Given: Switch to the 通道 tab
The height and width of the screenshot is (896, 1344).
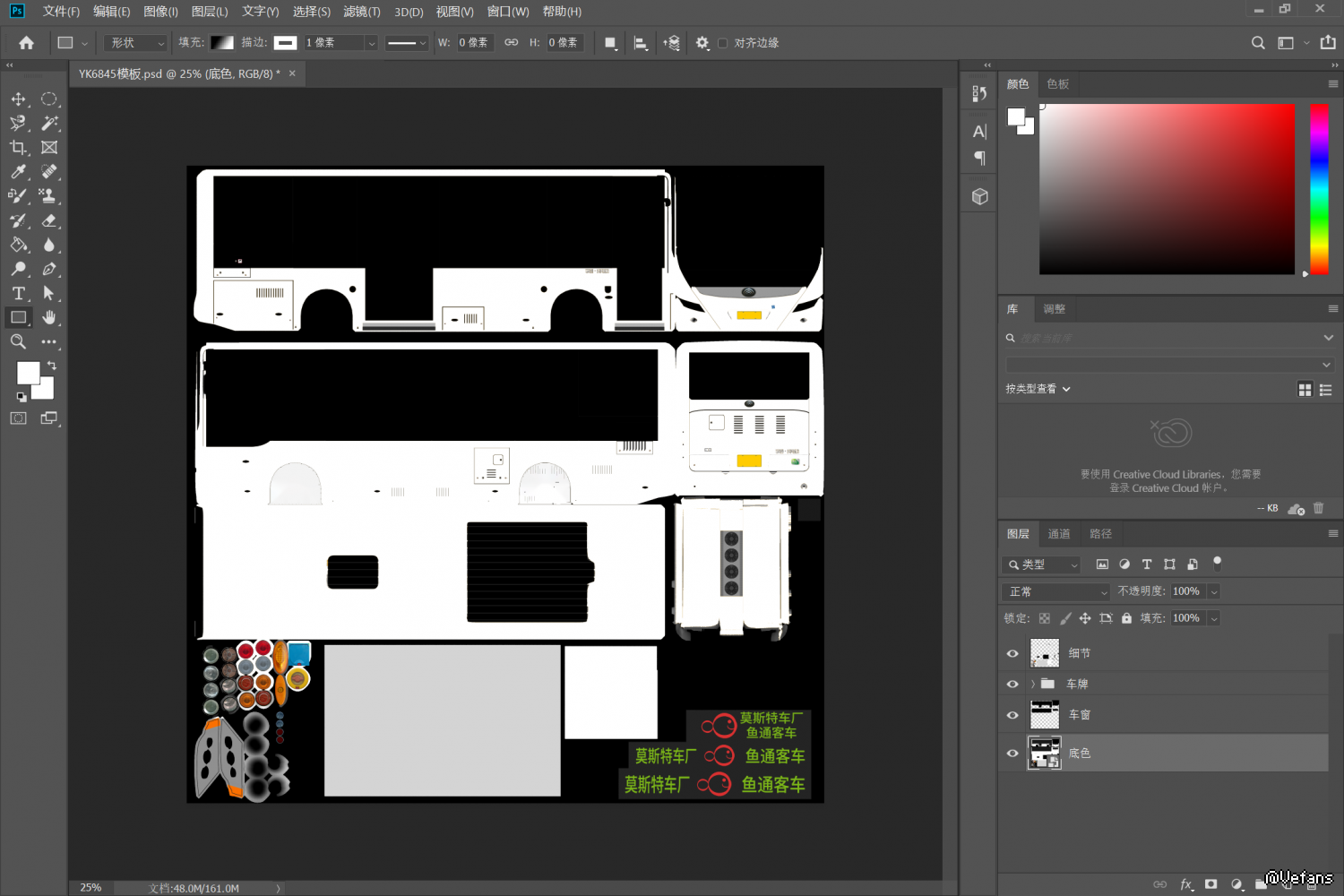Looking at the screenshot, I should [1059, 534].
